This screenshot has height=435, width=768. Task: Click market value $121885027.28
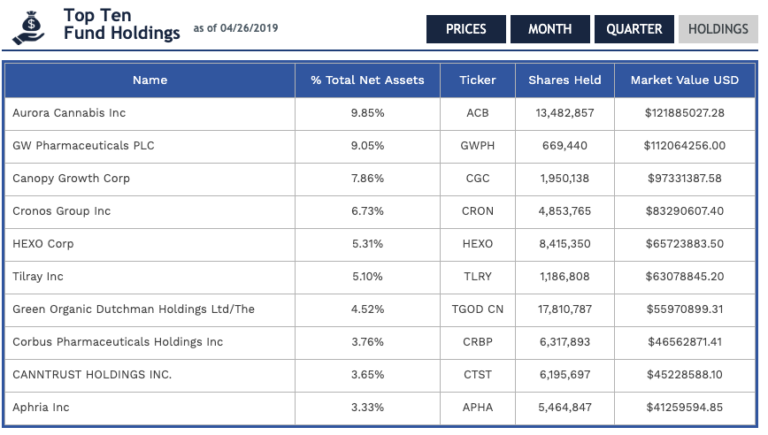[x=685, y=113]
